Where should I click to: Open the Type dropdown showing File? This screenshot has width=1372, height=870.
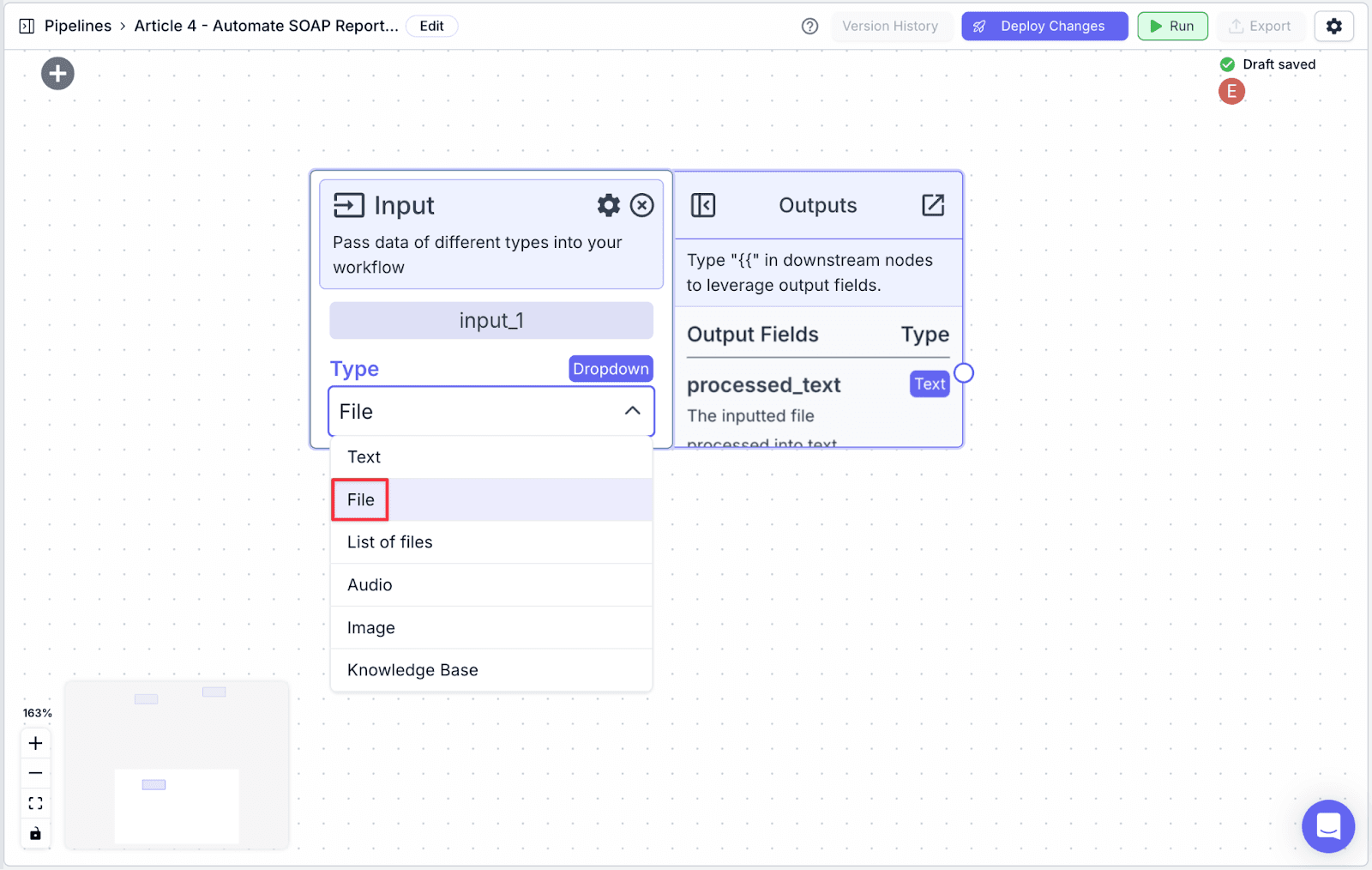(491, 412)
